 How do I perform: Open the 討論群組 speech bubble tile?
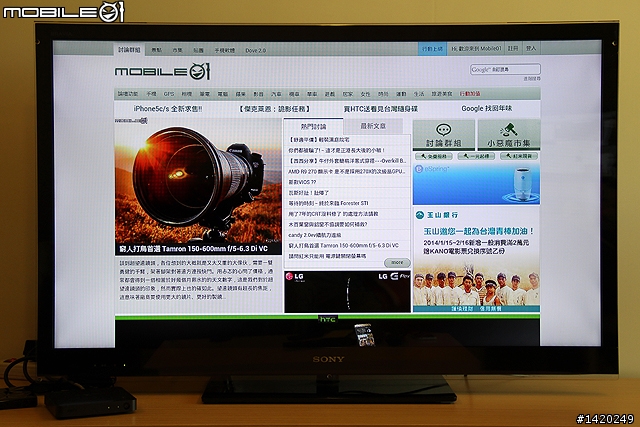[444, 135]
